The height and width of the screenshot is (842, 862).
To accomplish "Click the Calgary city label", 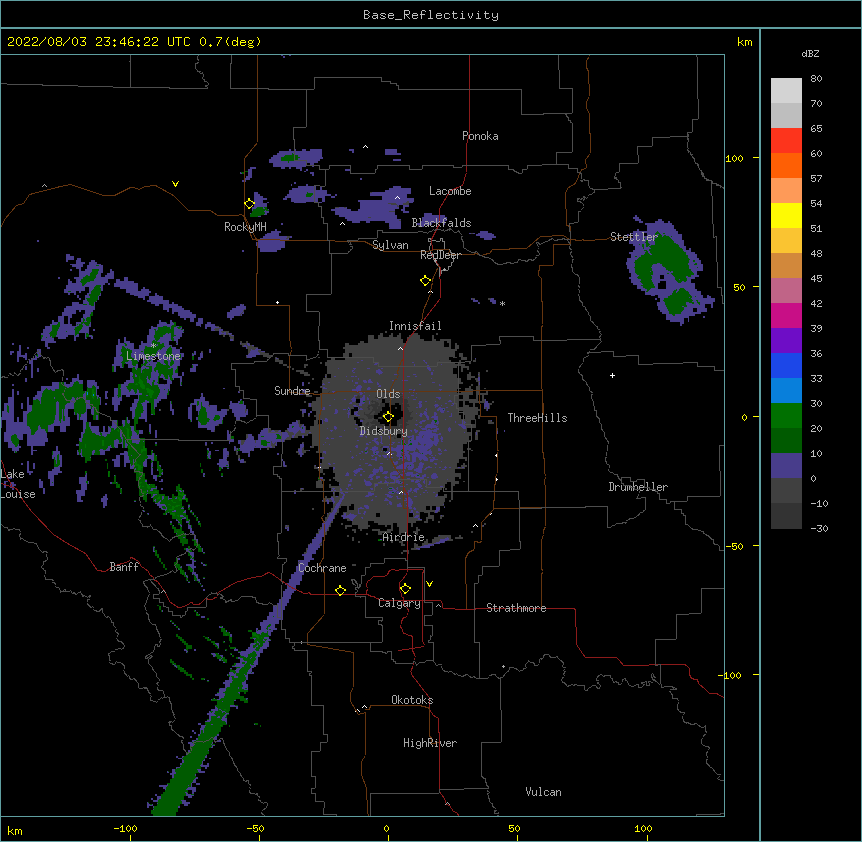I will tap(399, 603).
